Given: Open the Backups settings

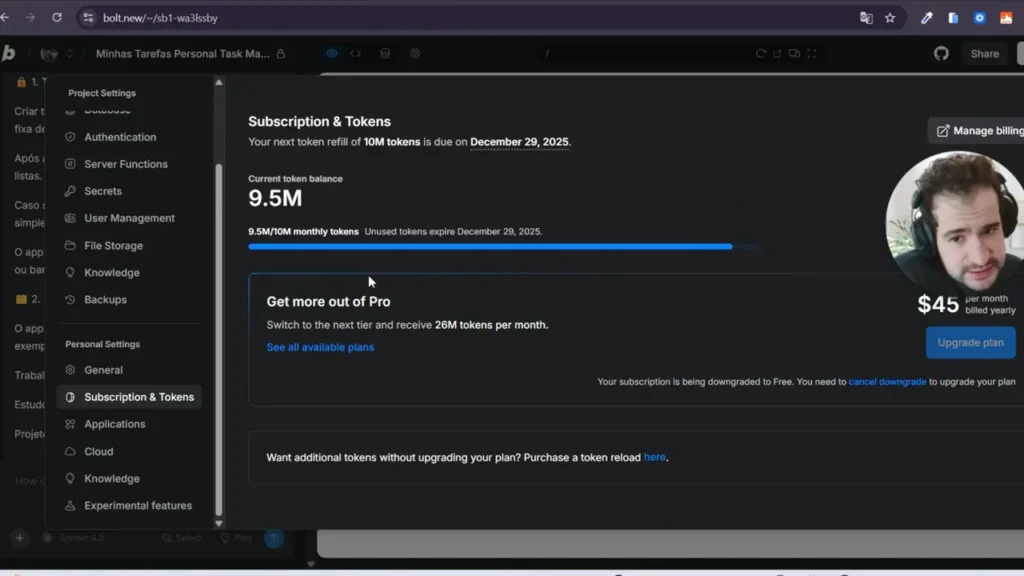Looking at the screenshot, I should (103, 299).
